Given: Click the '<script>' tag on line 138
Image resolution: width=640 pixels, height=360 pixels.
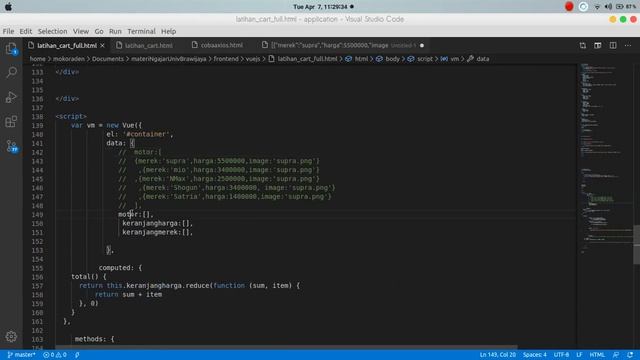Looking at the screenshot, I should 71,116.
